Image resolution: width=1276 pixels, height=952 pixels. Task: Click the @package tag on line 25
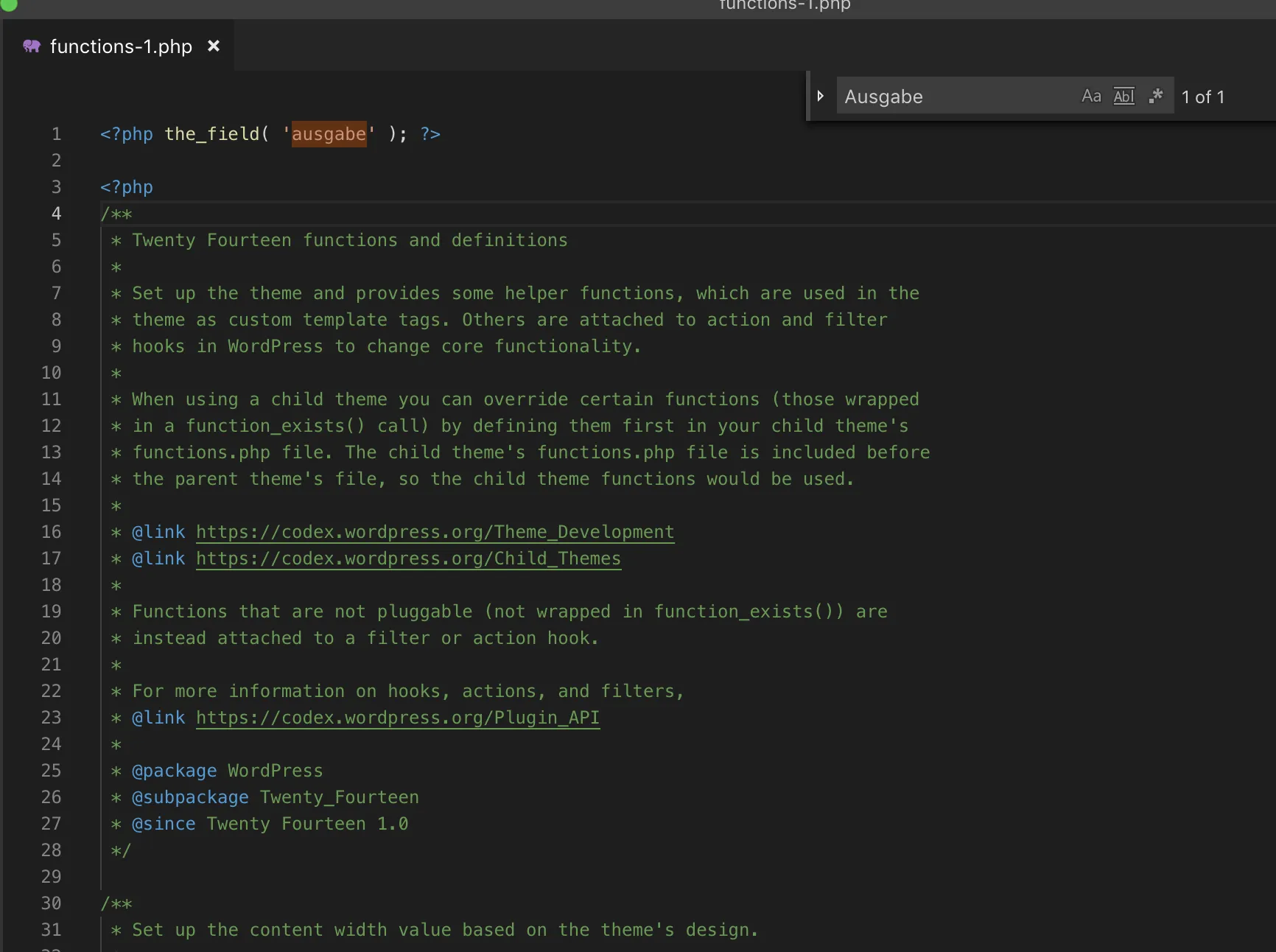(x=175, y=771)
